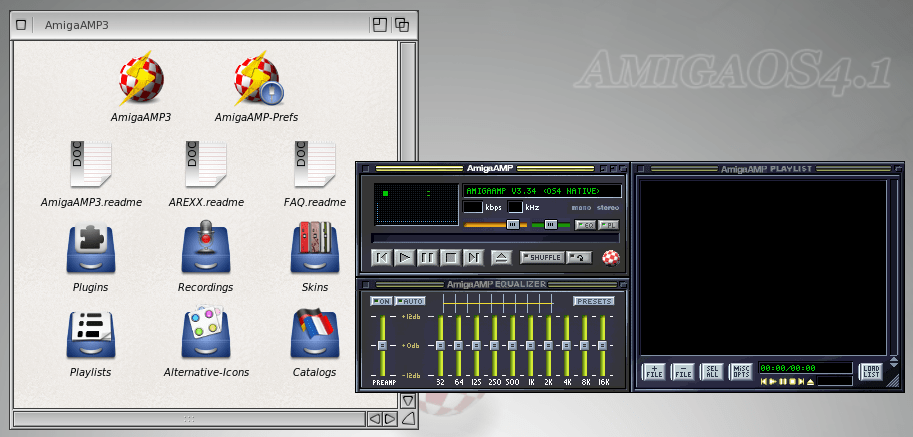Toggle the repeat button beside Shuffle
913x437 pixels.
(x=579, y=258)
